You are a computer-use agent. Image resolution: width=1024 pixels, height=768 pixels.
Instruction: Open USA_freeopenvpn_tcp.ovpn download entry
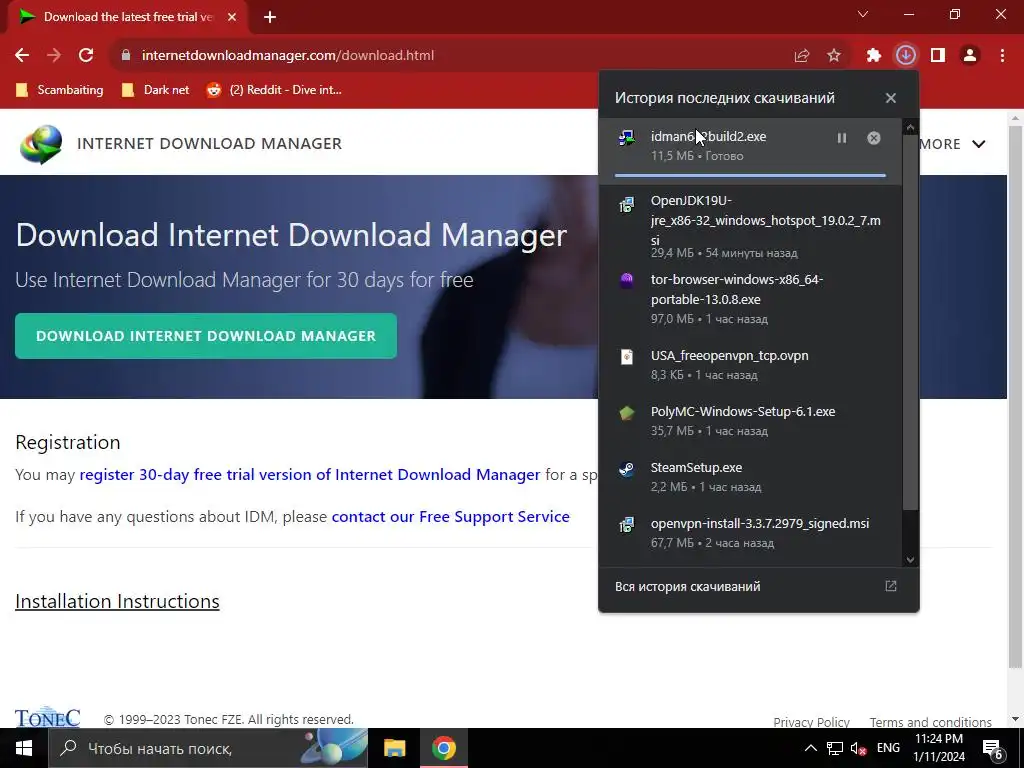click(x=750, y=364)
